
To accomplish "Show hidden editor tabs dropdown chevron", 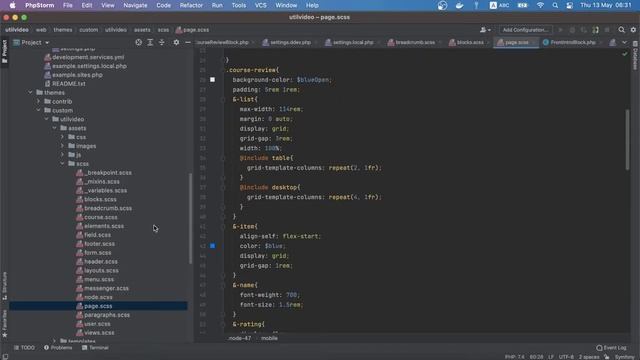I will point(624,42).
